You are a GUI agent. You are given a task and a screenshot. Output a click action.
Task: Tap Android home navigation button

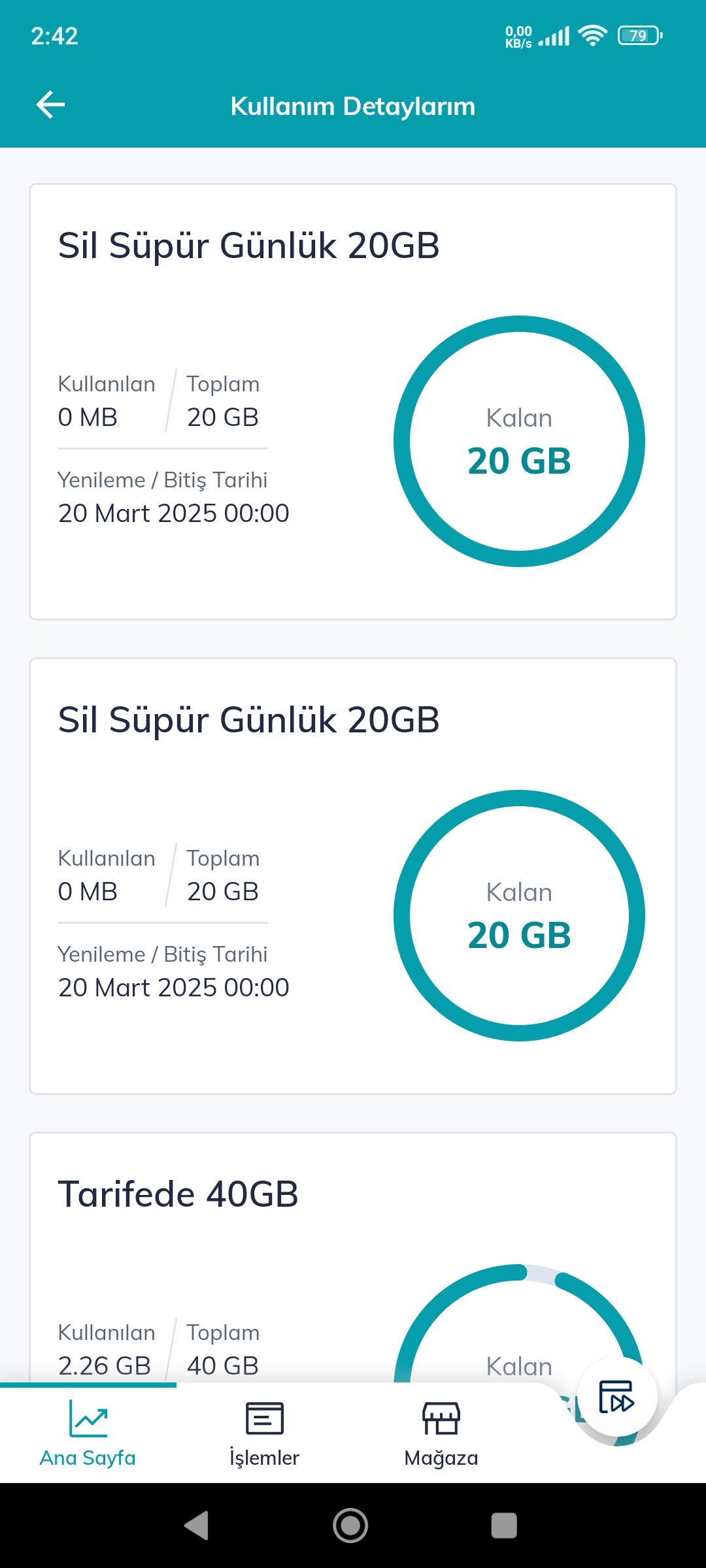(350, 1526)
